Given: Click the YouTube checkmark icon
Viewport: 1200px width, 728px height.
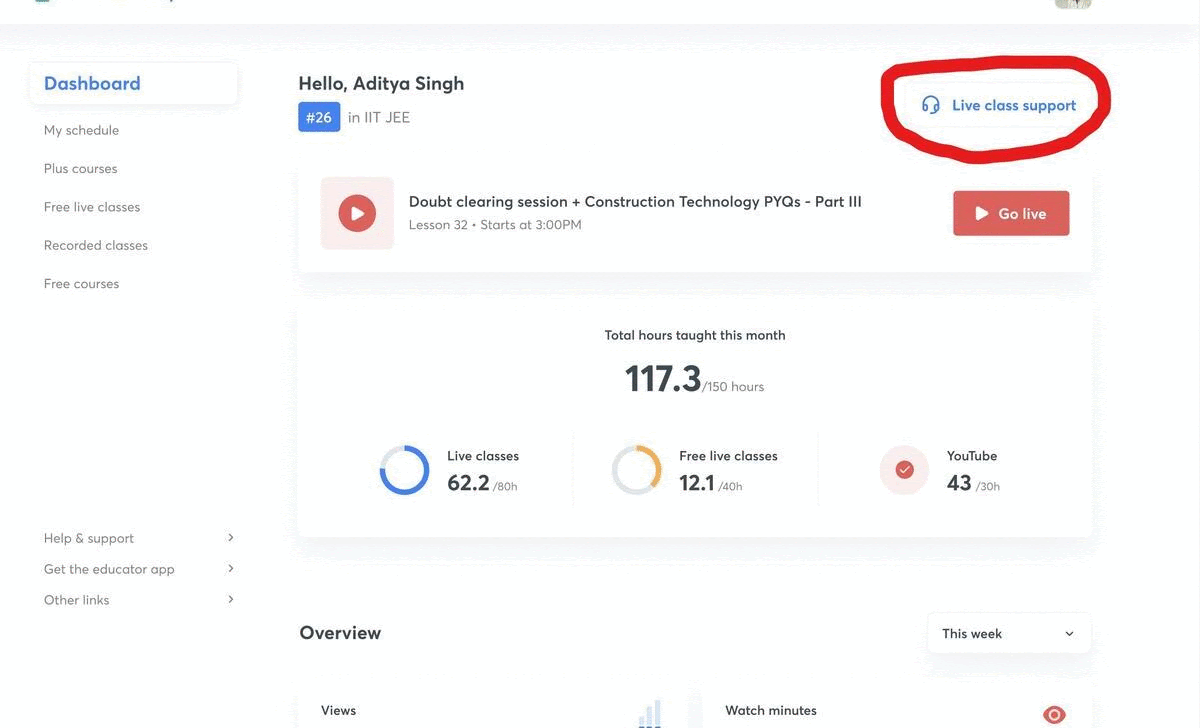Looking at the screenshot, I should [x=904, y=470].
